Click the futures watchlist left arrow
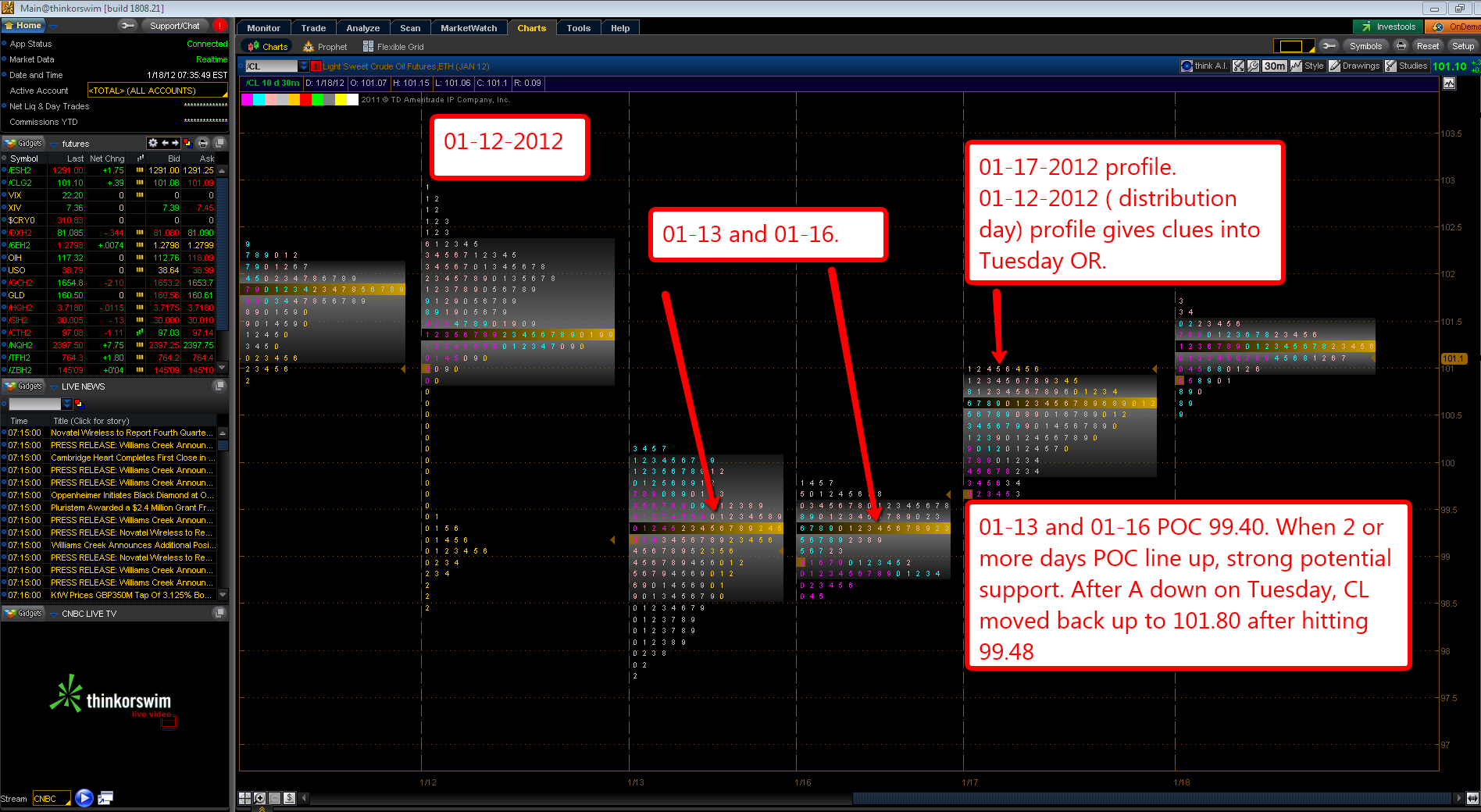Image resolution: width=1481 pixels, height=812 pixels. click(x=165, y=143)
